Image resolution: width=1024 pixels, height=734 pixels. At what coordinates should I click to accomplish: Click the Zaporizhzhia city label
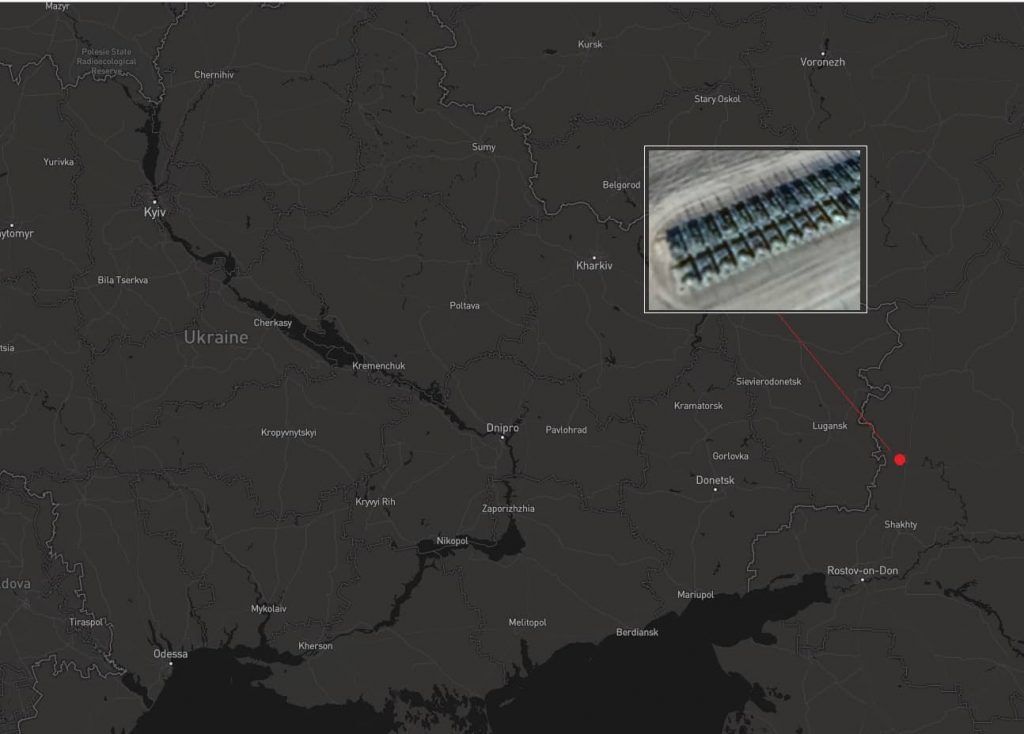(x=508, y=509)
